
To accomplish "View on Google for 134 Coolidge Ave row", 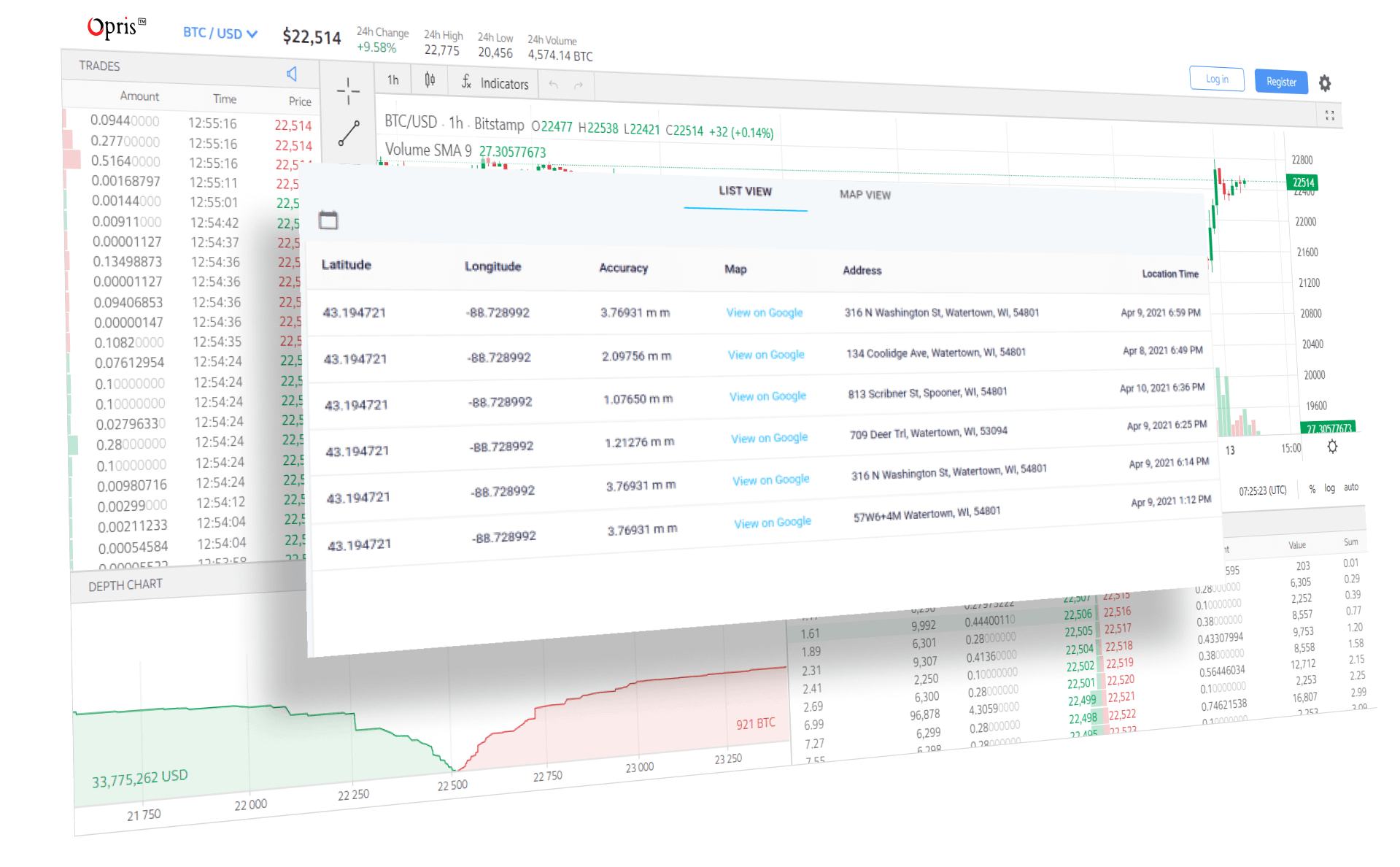I will (x=766, y=355).
